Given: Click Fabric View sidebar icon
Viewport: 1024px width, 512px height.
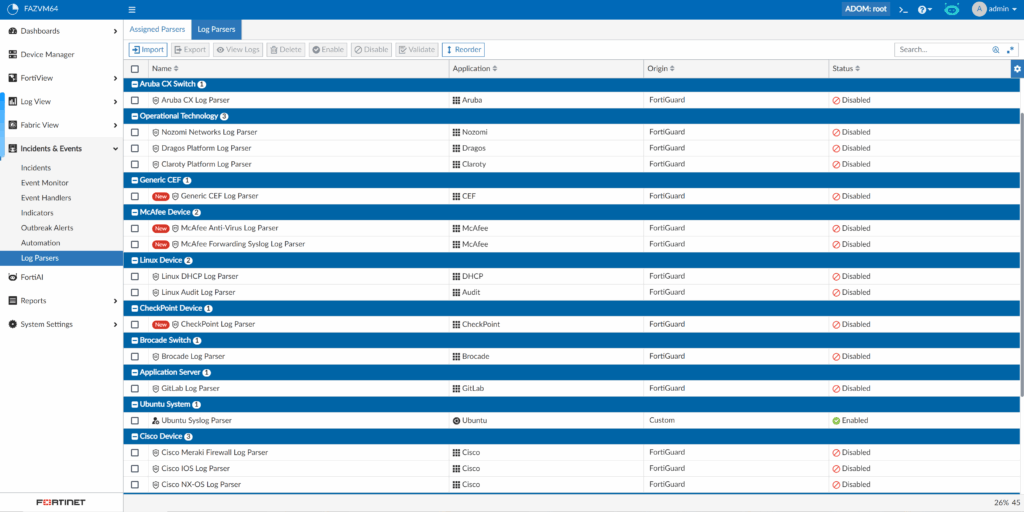Looking at the screenshot, I should tap(12, 125).
